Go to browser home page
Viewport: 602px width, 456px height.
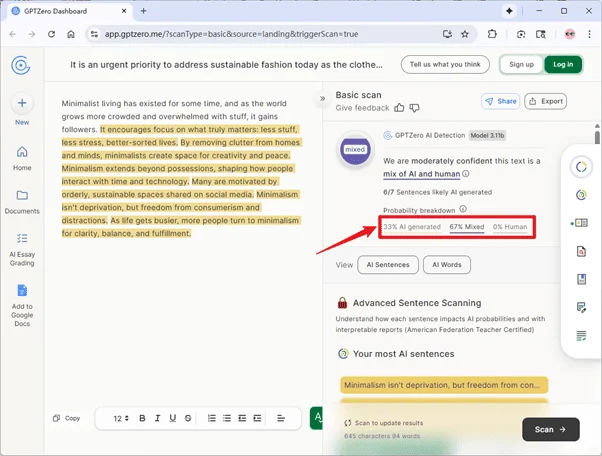coord(71,34)
